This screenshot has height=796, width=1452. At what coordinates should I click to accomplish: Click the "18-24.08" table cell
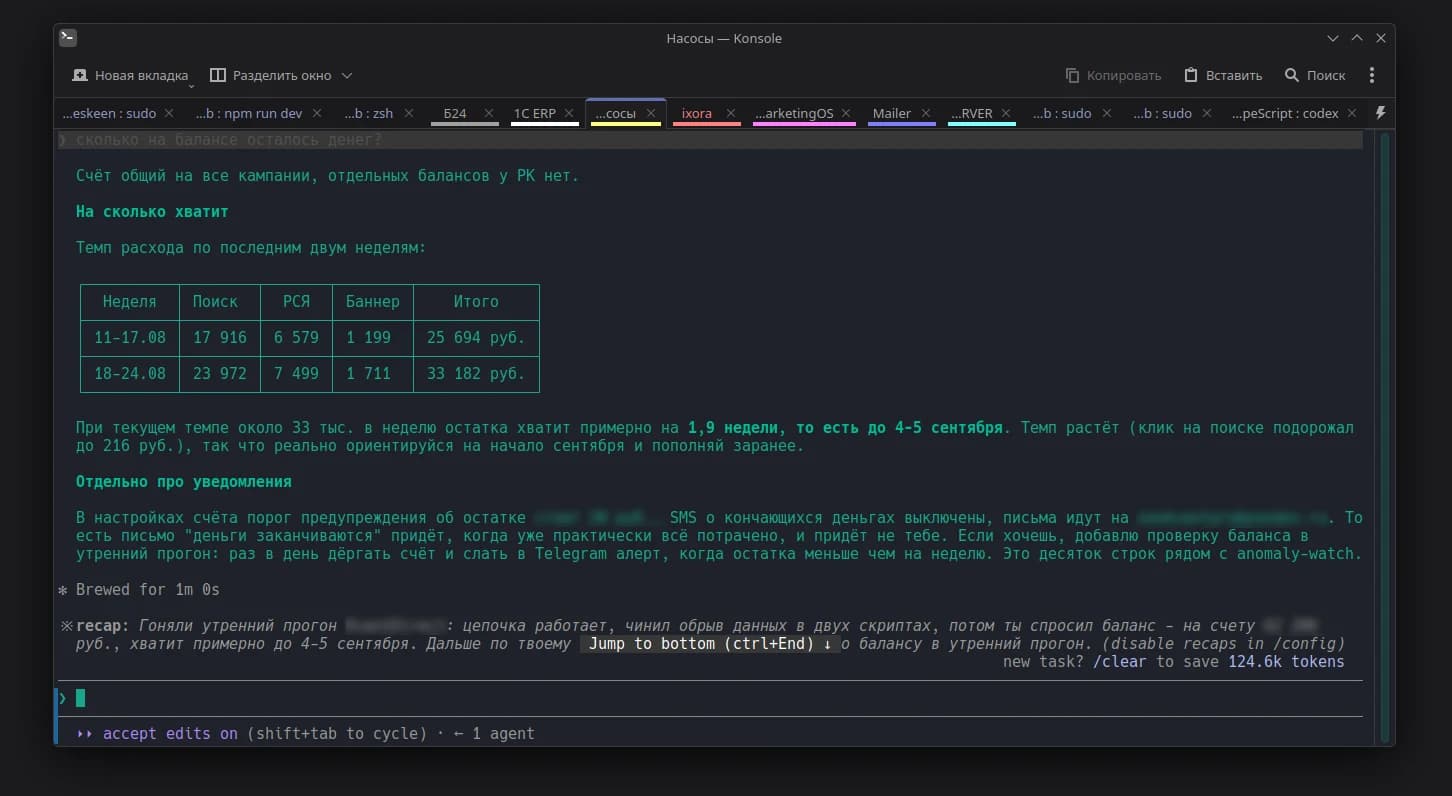[x=130, y=373]
